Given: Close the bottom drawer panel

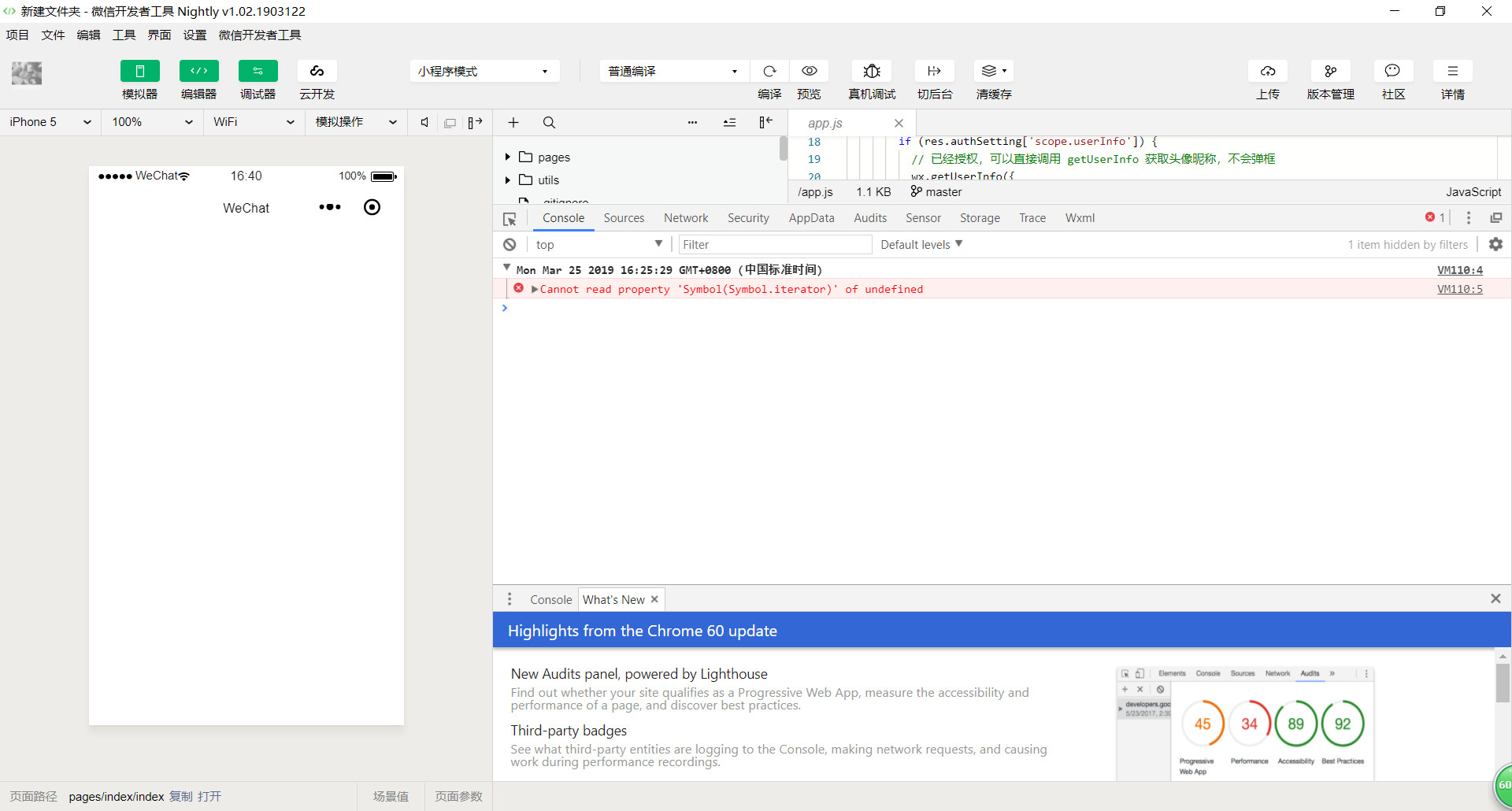Looking at the screenshot, I should [x=1495, y=598].
